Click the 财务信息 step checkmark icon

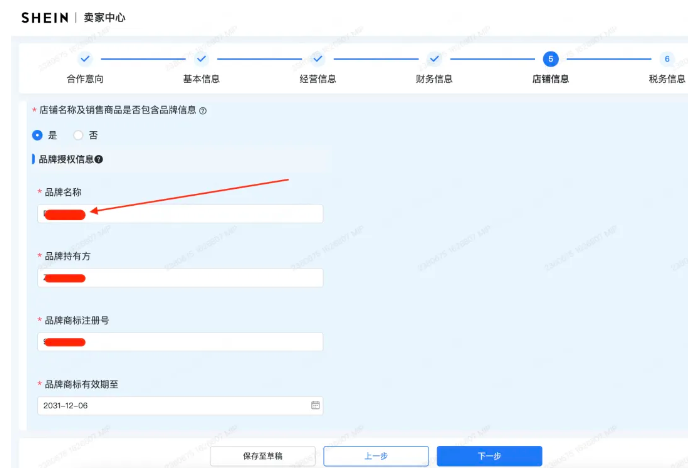pyautogui.click(x=434, y=58)
